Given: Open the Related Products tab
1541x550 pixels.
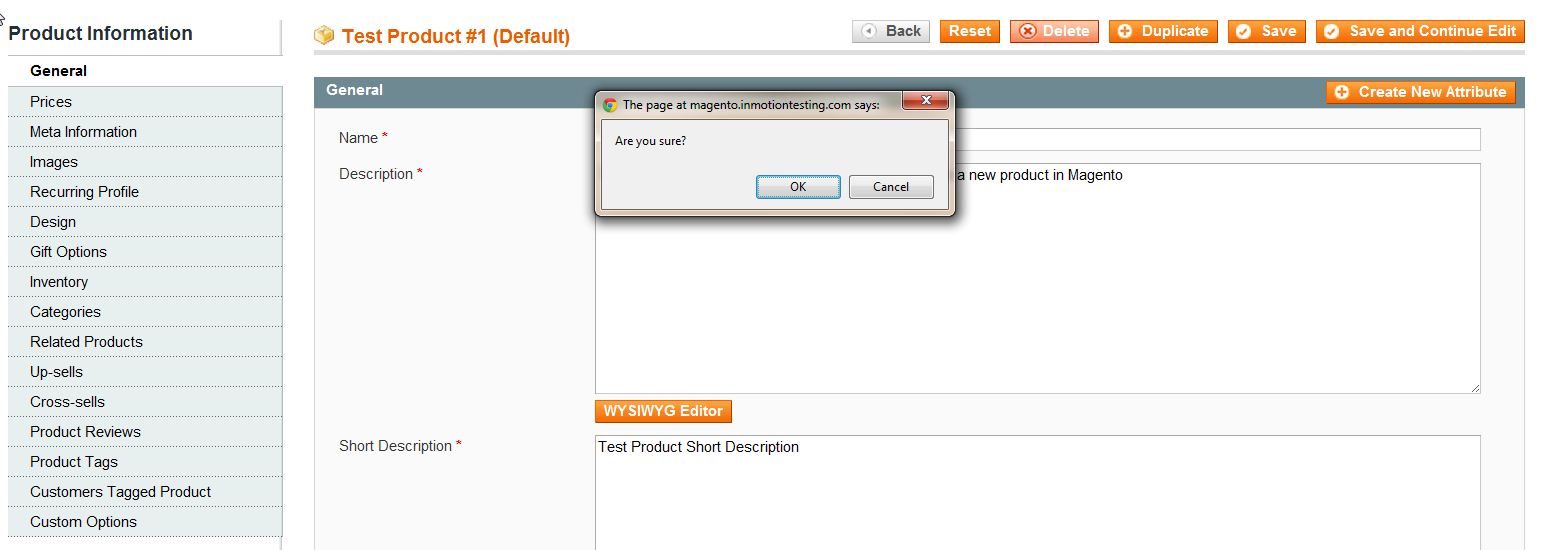Looking at the screenshot, I should [145, 342].
